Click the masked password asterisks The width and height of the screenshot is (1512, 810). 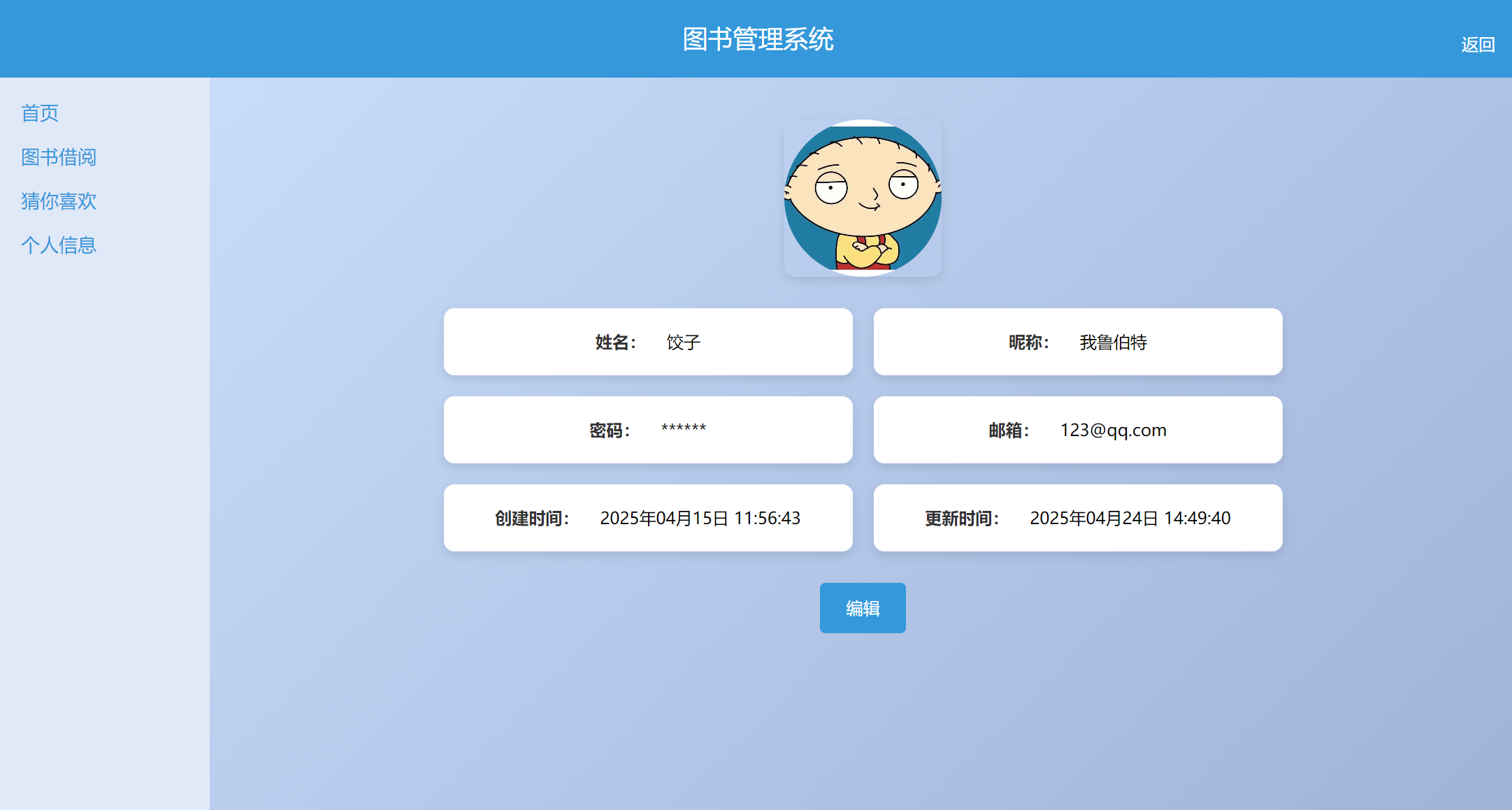click(683, 428)
